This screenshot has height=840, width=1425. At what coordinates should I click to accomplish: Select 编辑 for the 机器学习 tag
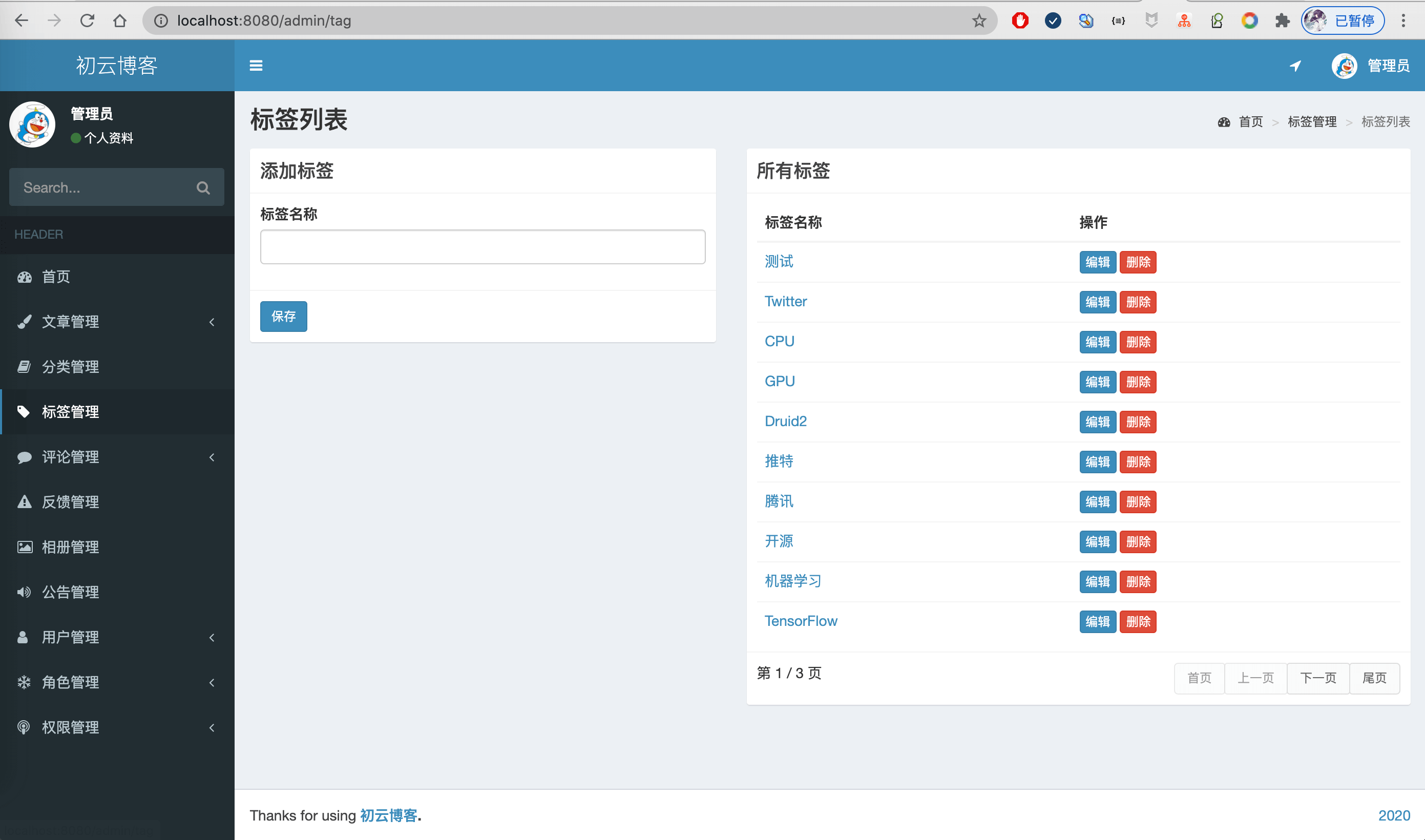(x=1096, y=582)
